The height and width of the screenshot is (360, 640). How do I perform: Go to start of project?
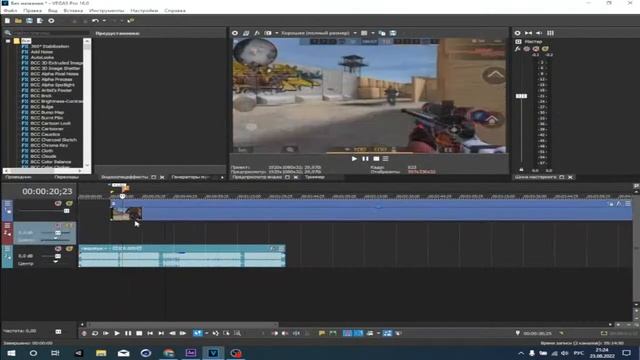[x=150, y=333]
